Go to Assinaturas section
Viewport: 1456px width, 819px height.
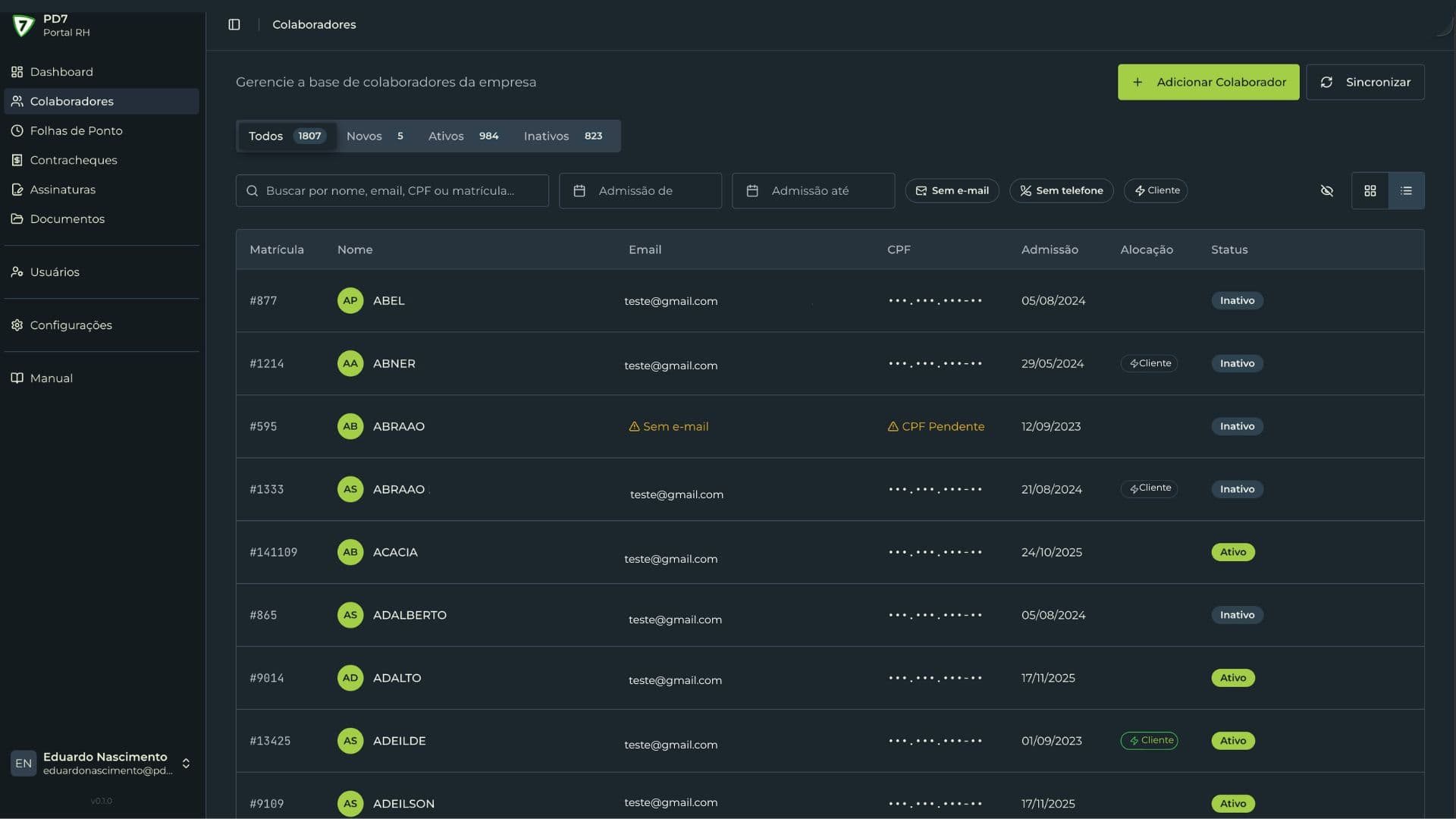63,190
